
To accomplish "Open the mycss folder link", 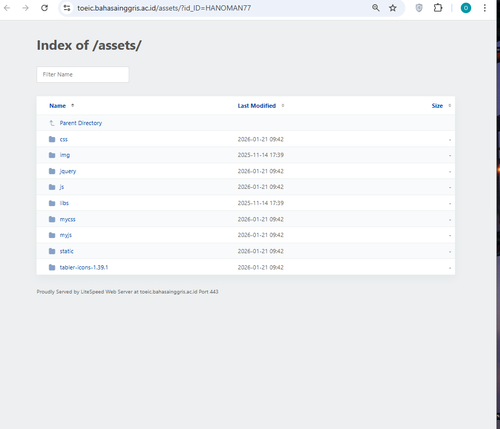I will point(68,219).
